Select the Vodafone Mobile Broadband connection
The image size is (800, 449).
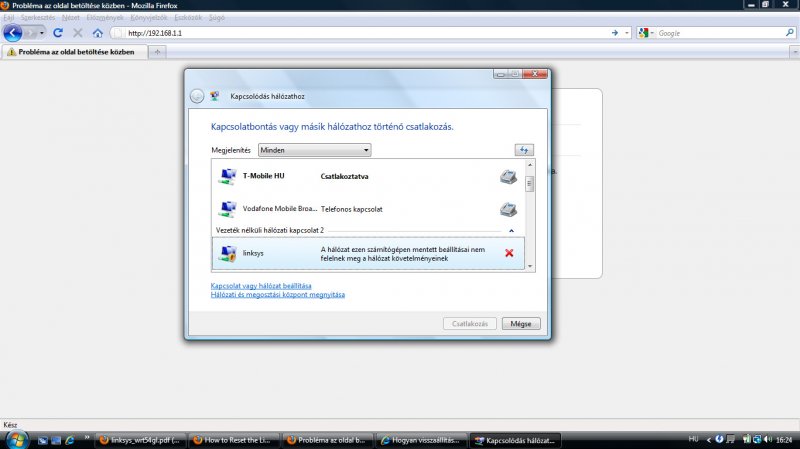pos(368,209)
